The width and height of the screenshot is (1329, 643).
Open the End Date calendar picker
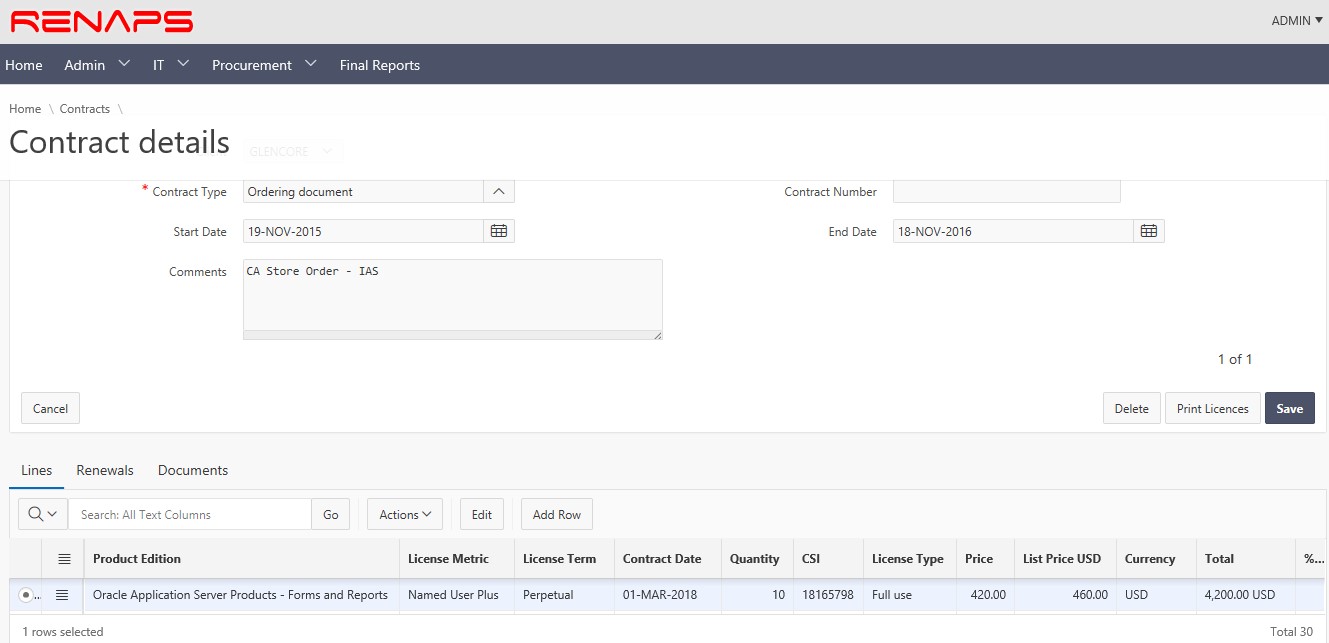coord(1149,231)
